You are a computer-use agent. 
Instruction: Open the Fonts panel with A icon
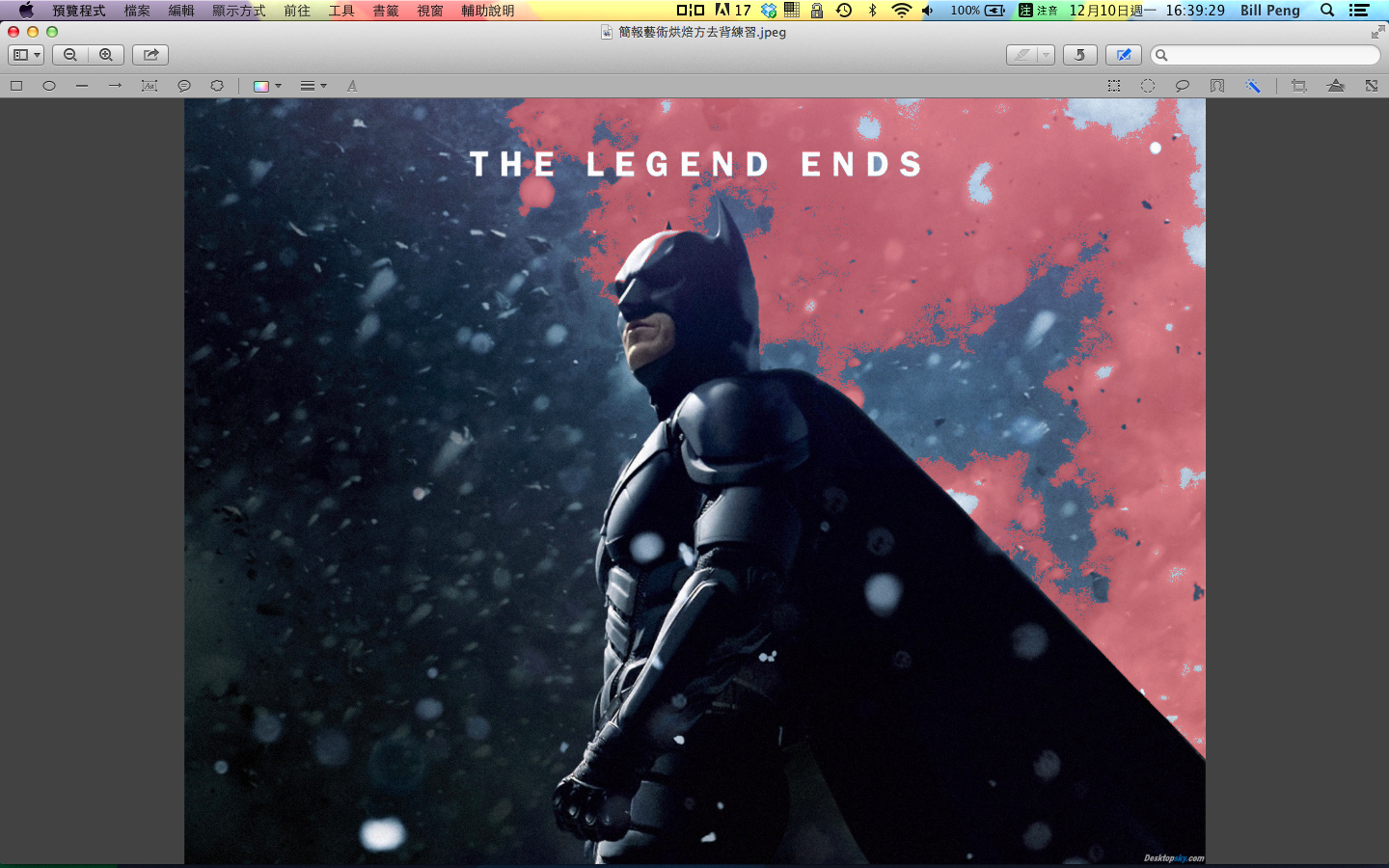[x=352, y=86]
